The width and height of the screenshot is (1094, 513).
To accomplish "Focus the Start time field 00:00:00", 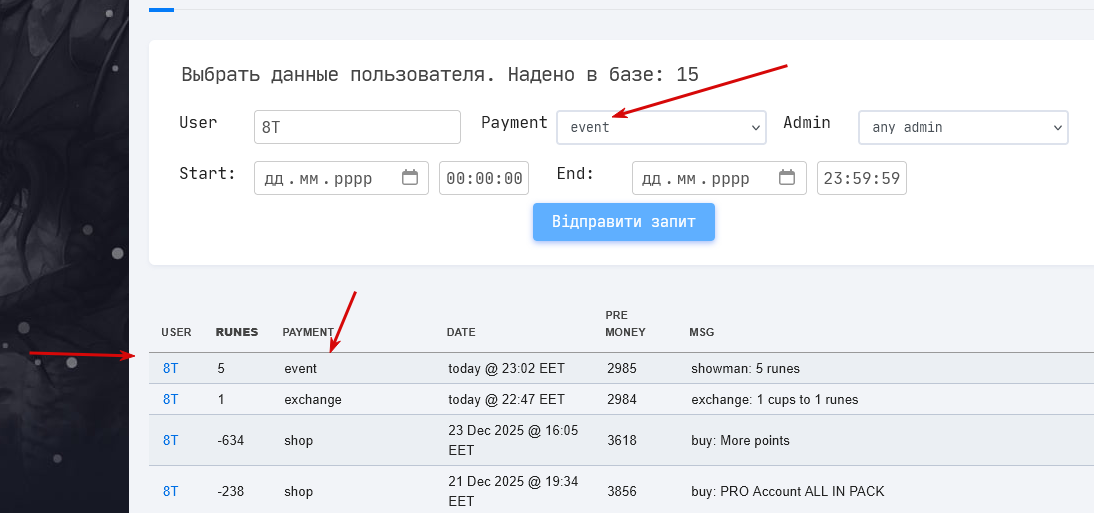I will (484, 178).
